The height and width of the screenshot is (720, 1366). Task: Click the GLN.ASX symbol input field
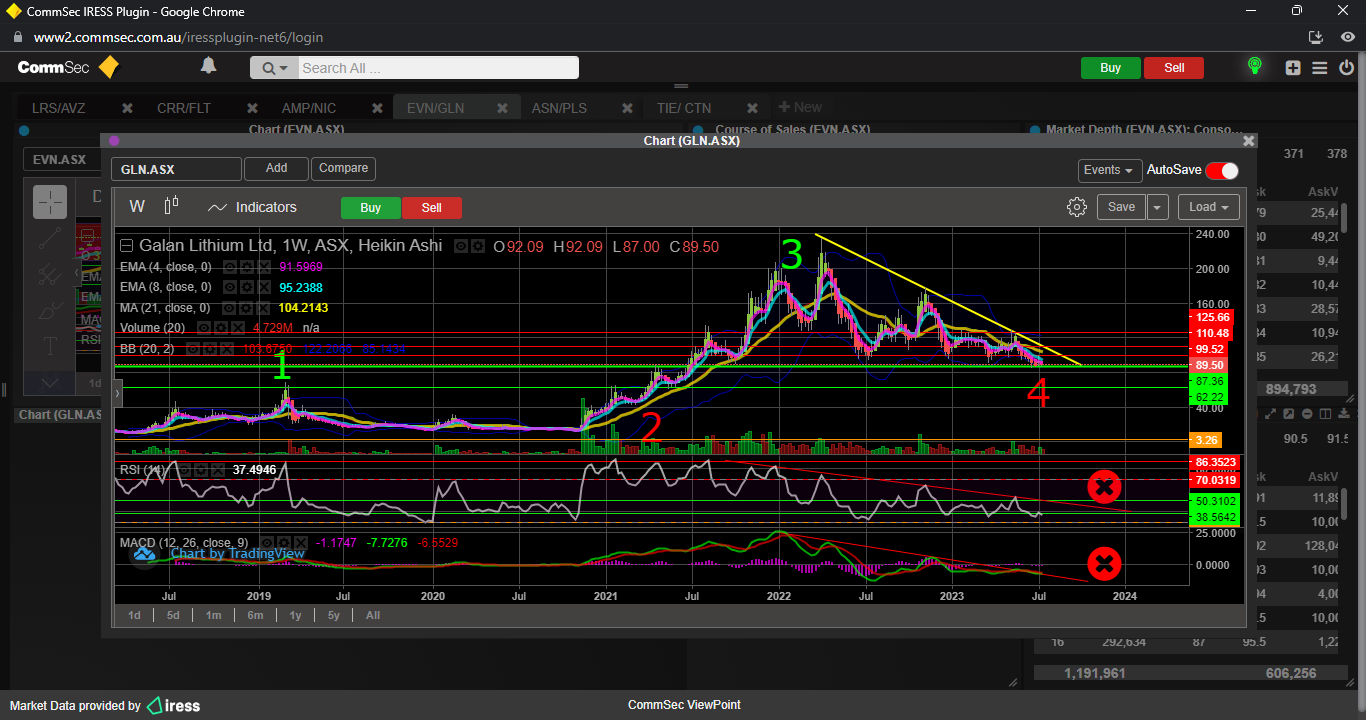176,170
